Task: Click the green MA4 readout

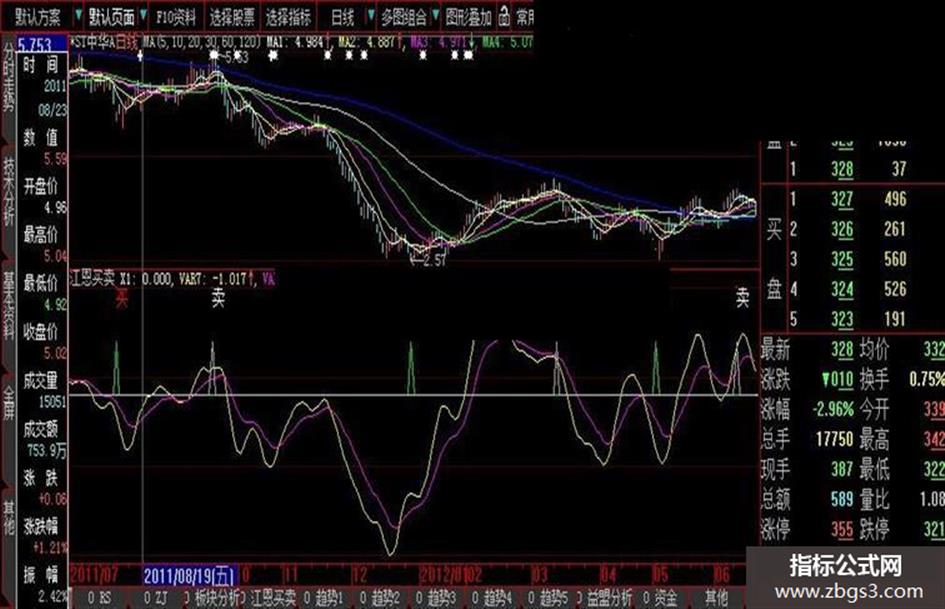Action: (507, 42)
